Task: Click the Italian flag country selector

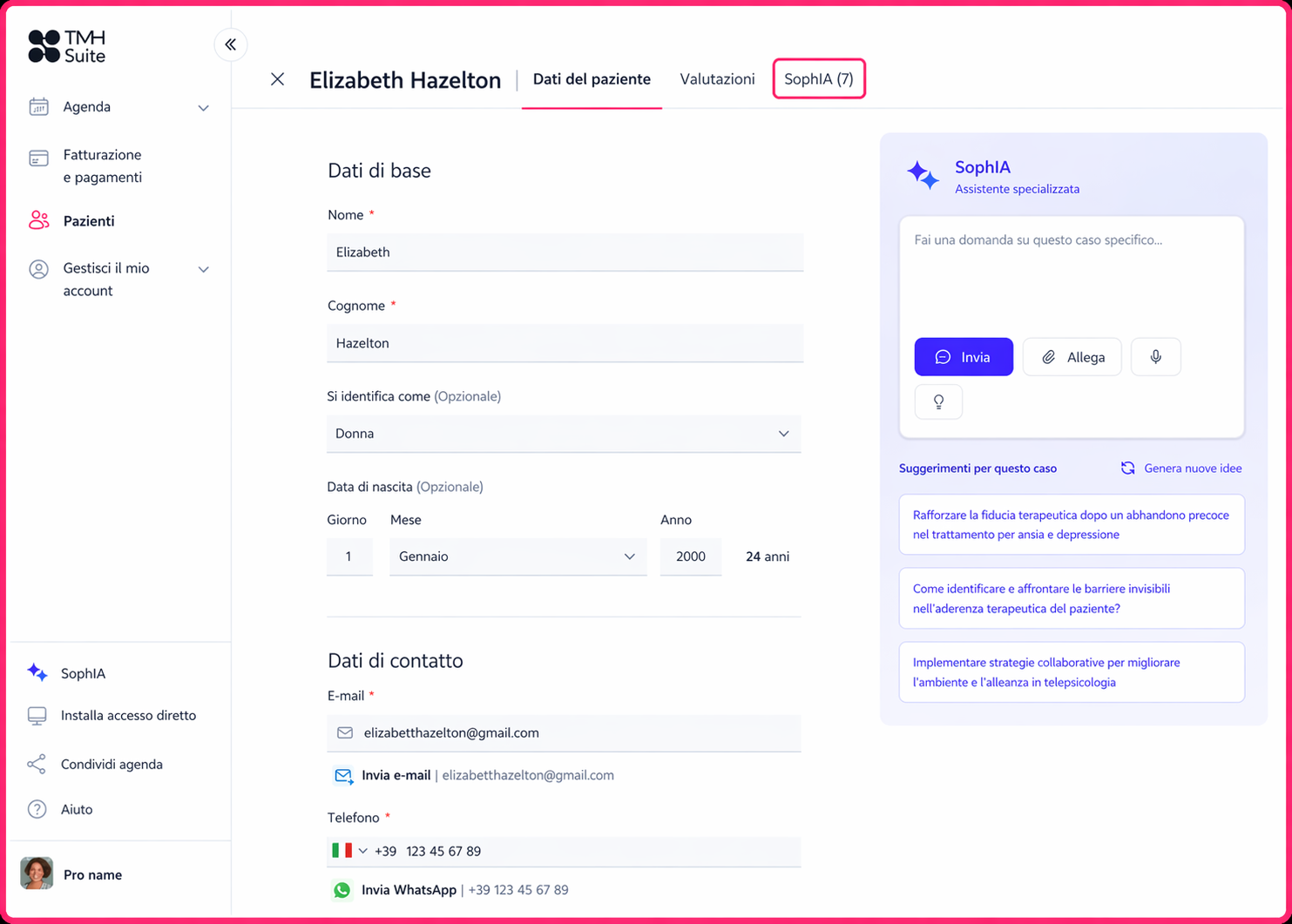Action: point(342,850)
